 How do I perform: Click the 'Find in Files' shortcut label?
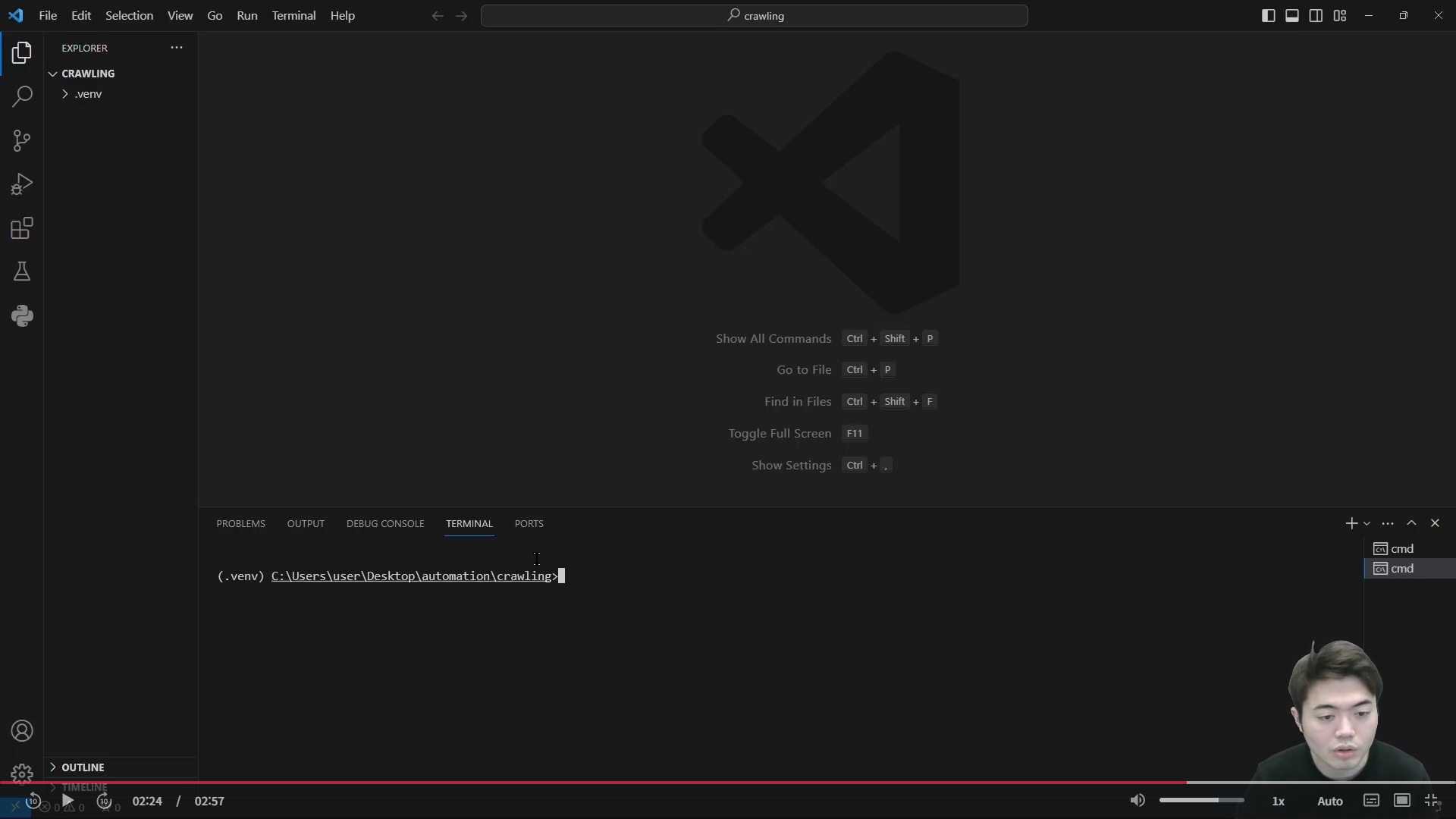[798, 402]
